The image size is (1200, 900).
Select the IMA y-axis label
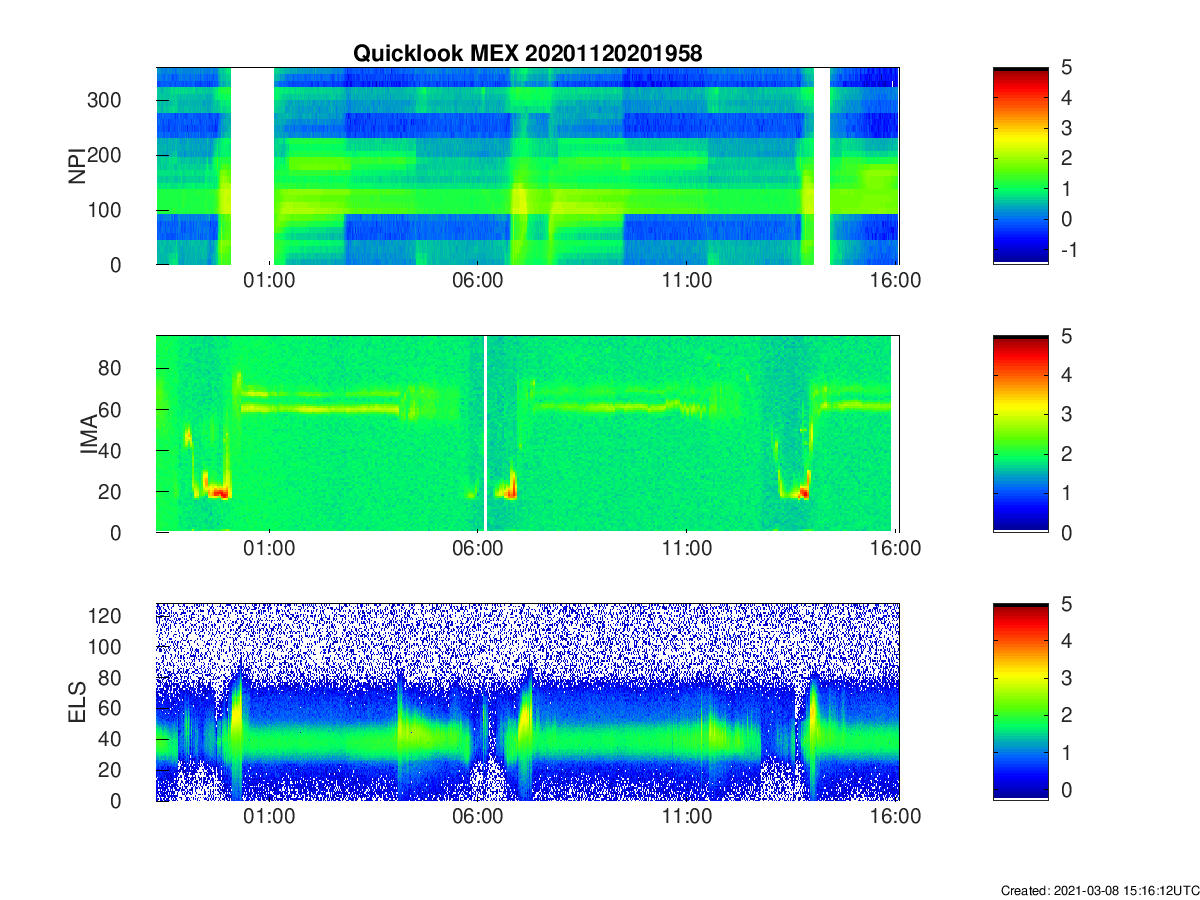[x=90, y=434]
